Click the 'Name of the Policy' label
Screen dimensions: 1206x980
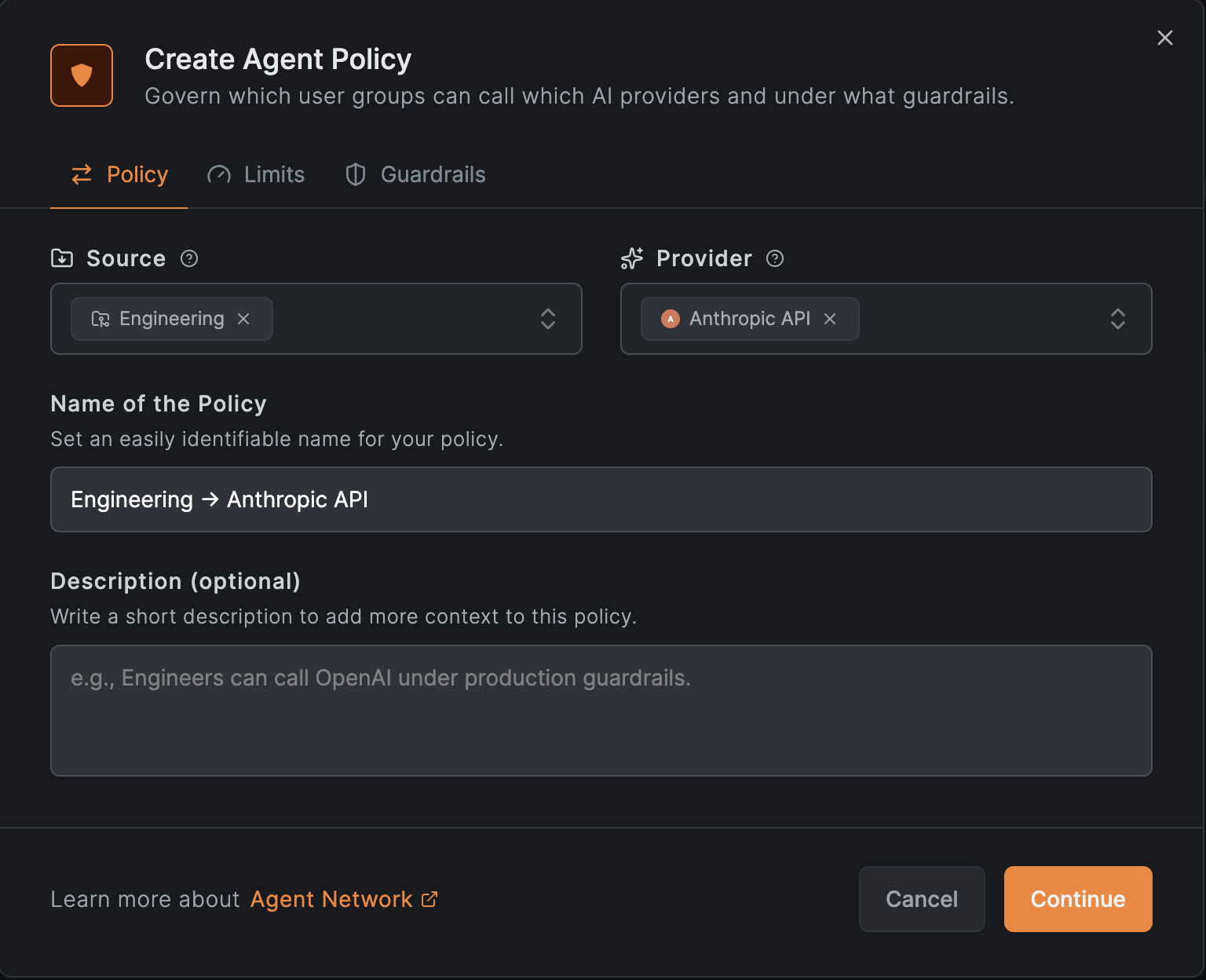(x=159, y=404)
